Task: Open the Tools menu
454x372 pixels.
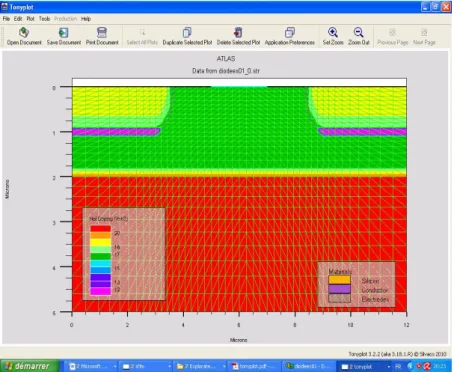Action: [x=44, y=19]
